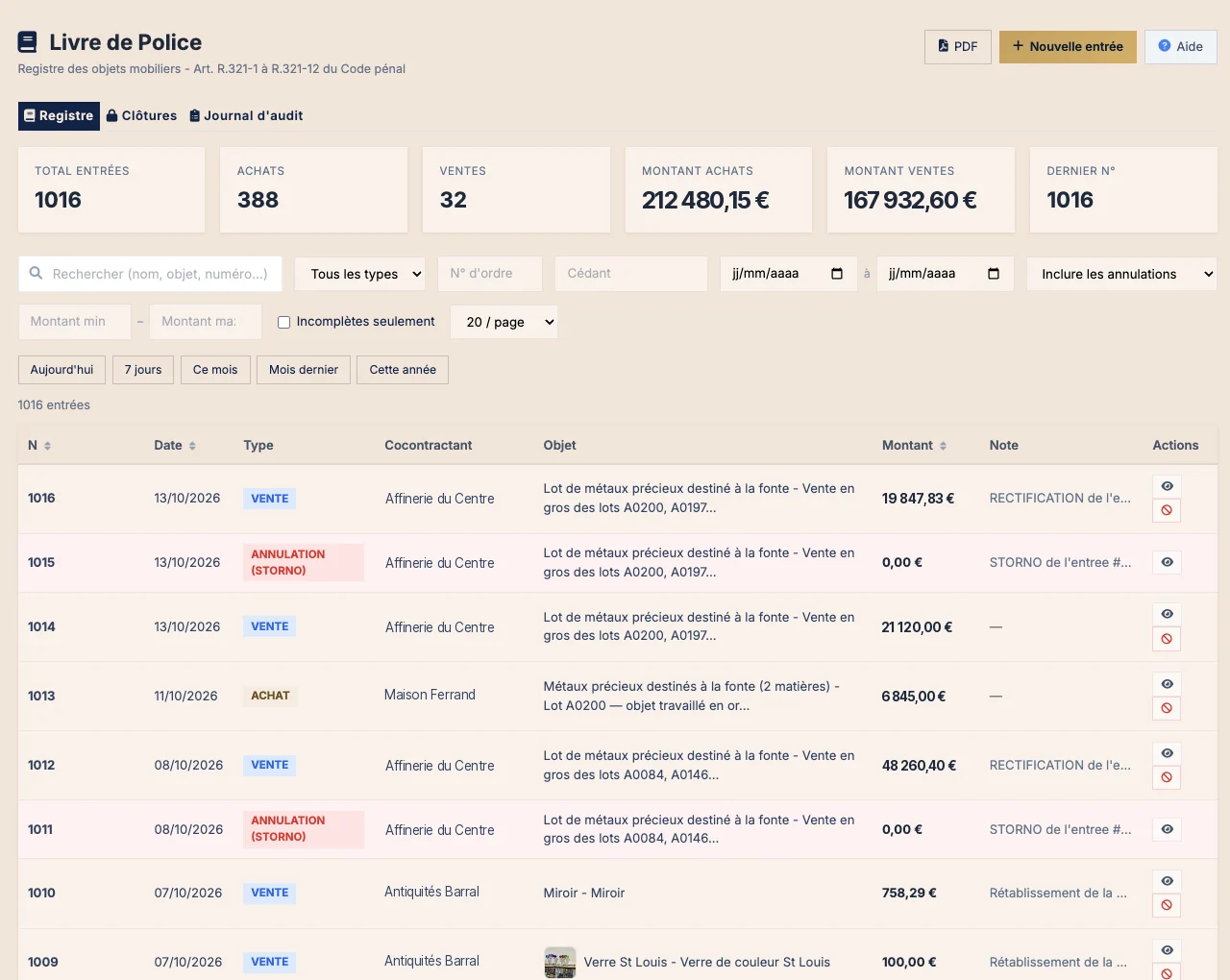Open the Journal d'audit tab
Screen dimensions: 1230x980
tap(246, 115)
